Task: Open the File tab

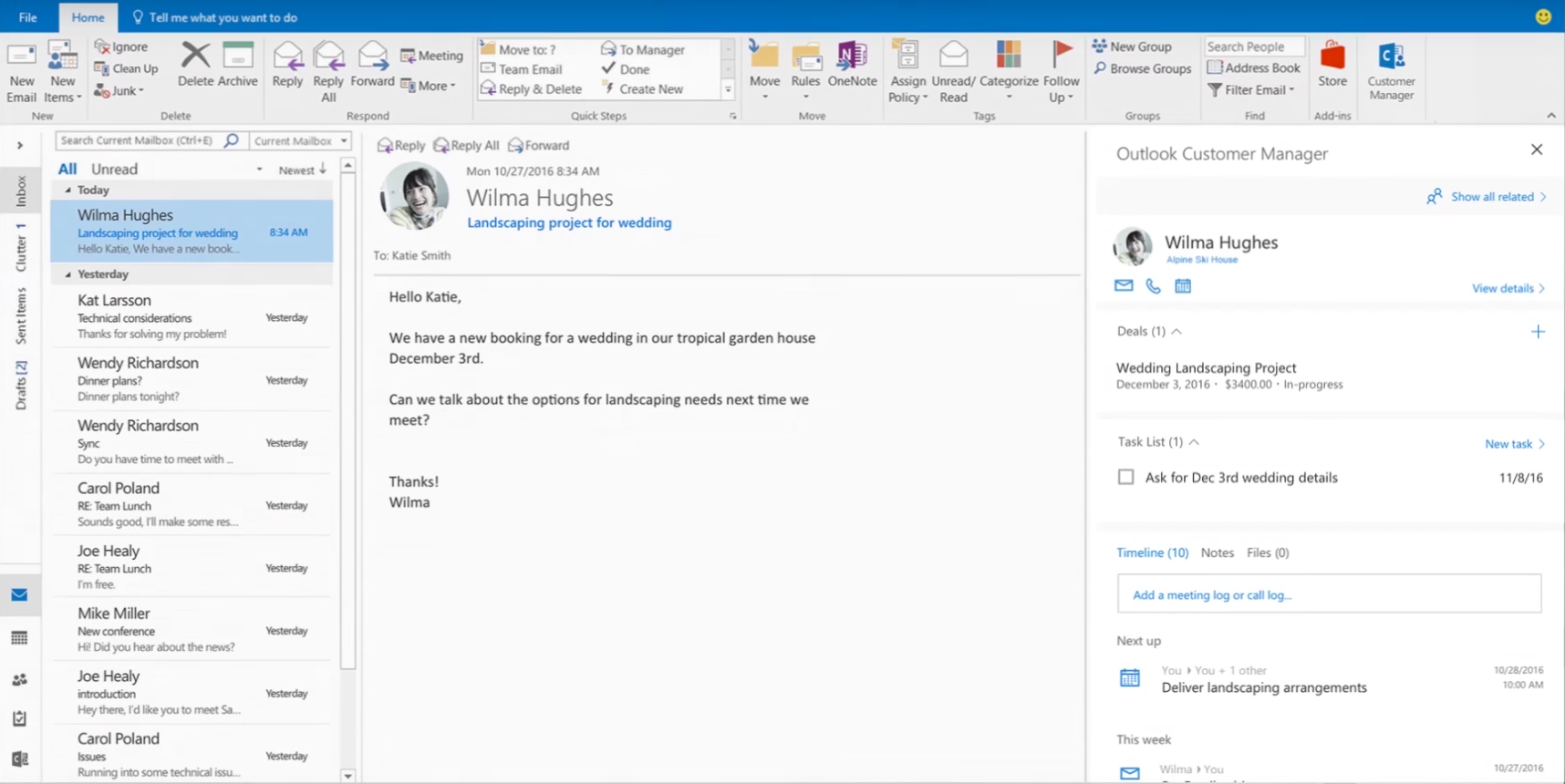Action: point(27,17)
